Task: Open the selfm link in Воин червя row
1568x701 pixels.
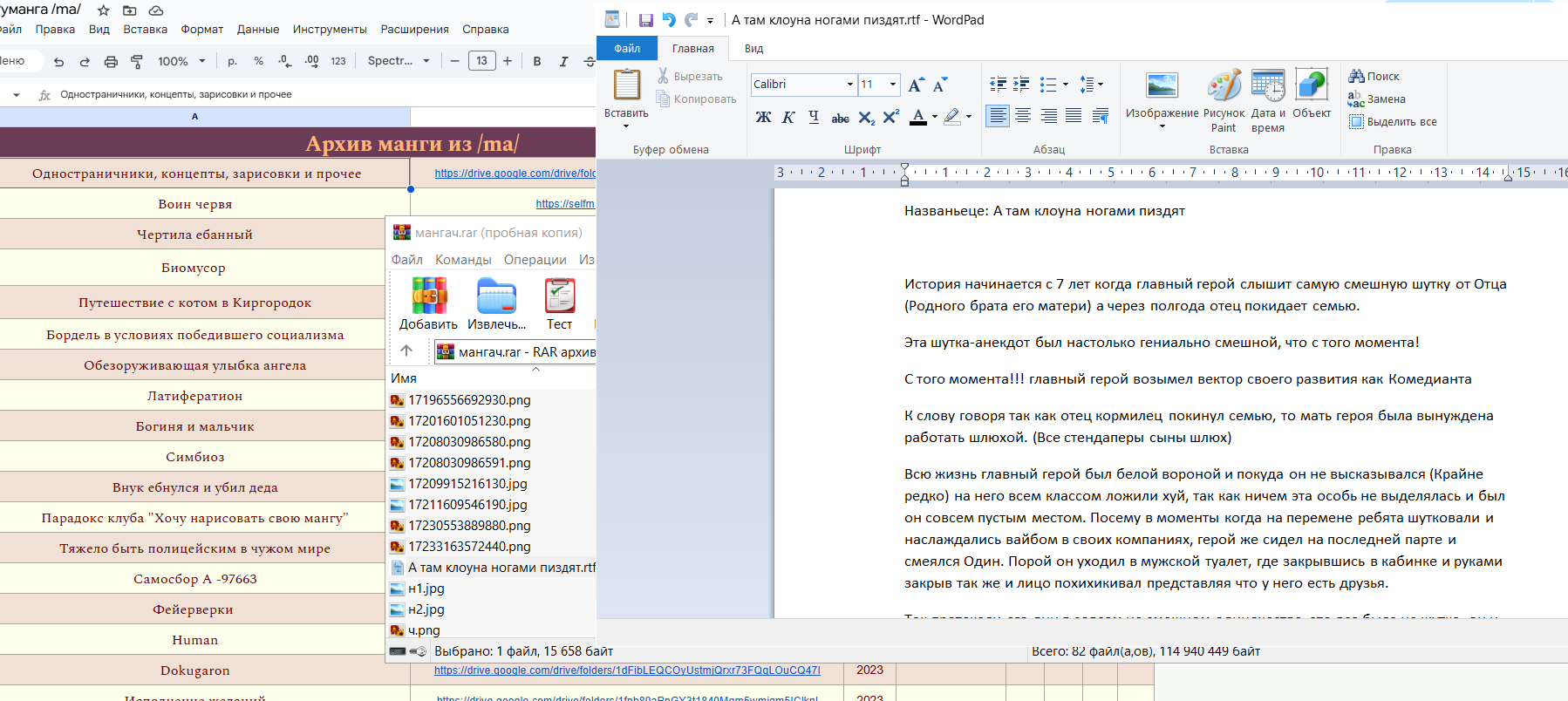Action: (x=565, y=204)
